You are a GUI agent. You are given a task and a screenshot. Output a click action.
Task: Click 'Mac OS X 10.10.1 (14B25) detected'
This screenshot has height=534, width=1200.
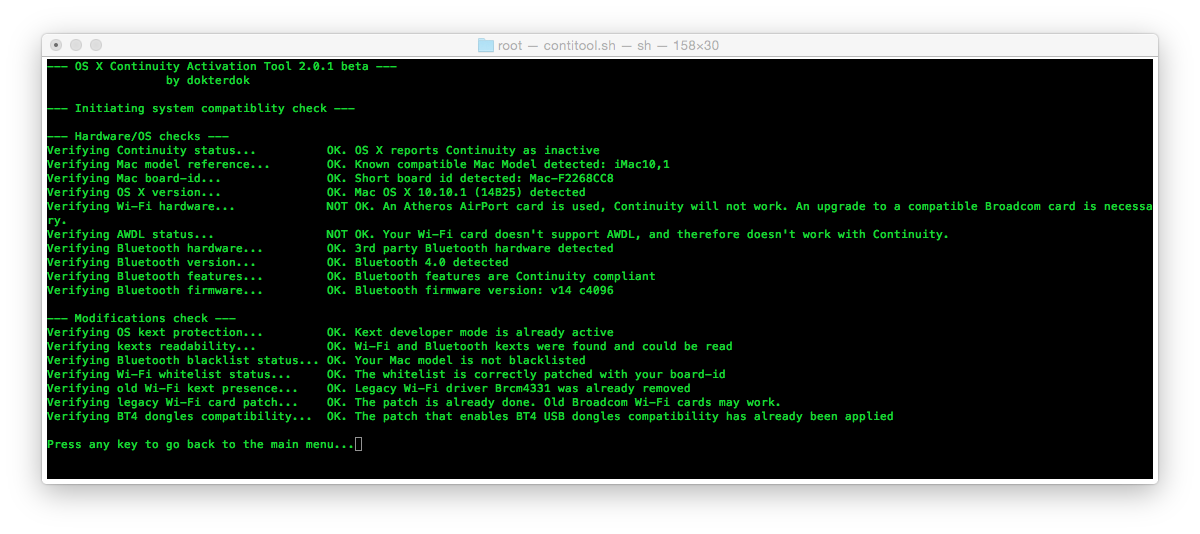tap(470, 192)
